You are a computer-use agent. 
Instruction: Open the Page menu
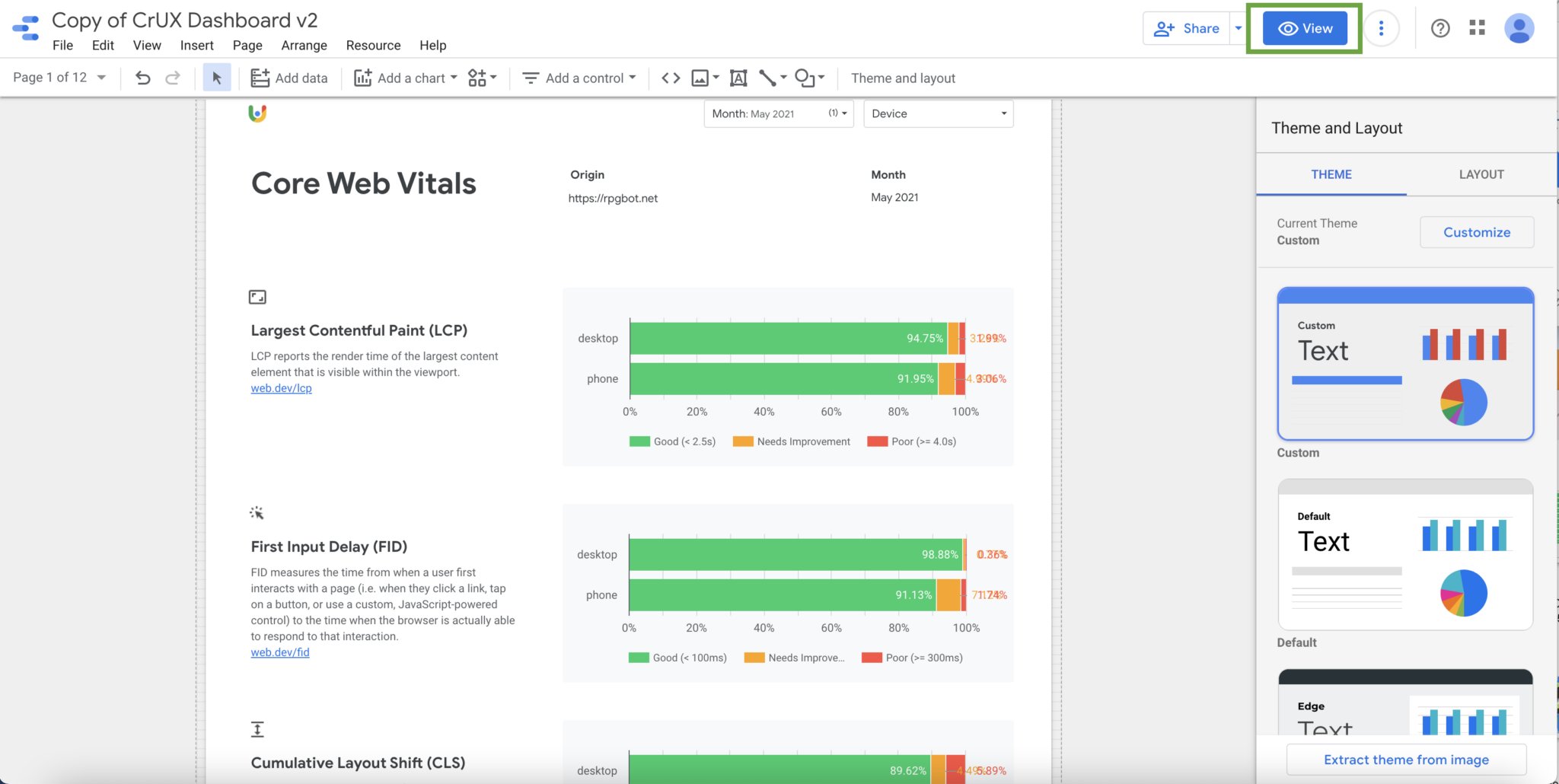(247, 45)
